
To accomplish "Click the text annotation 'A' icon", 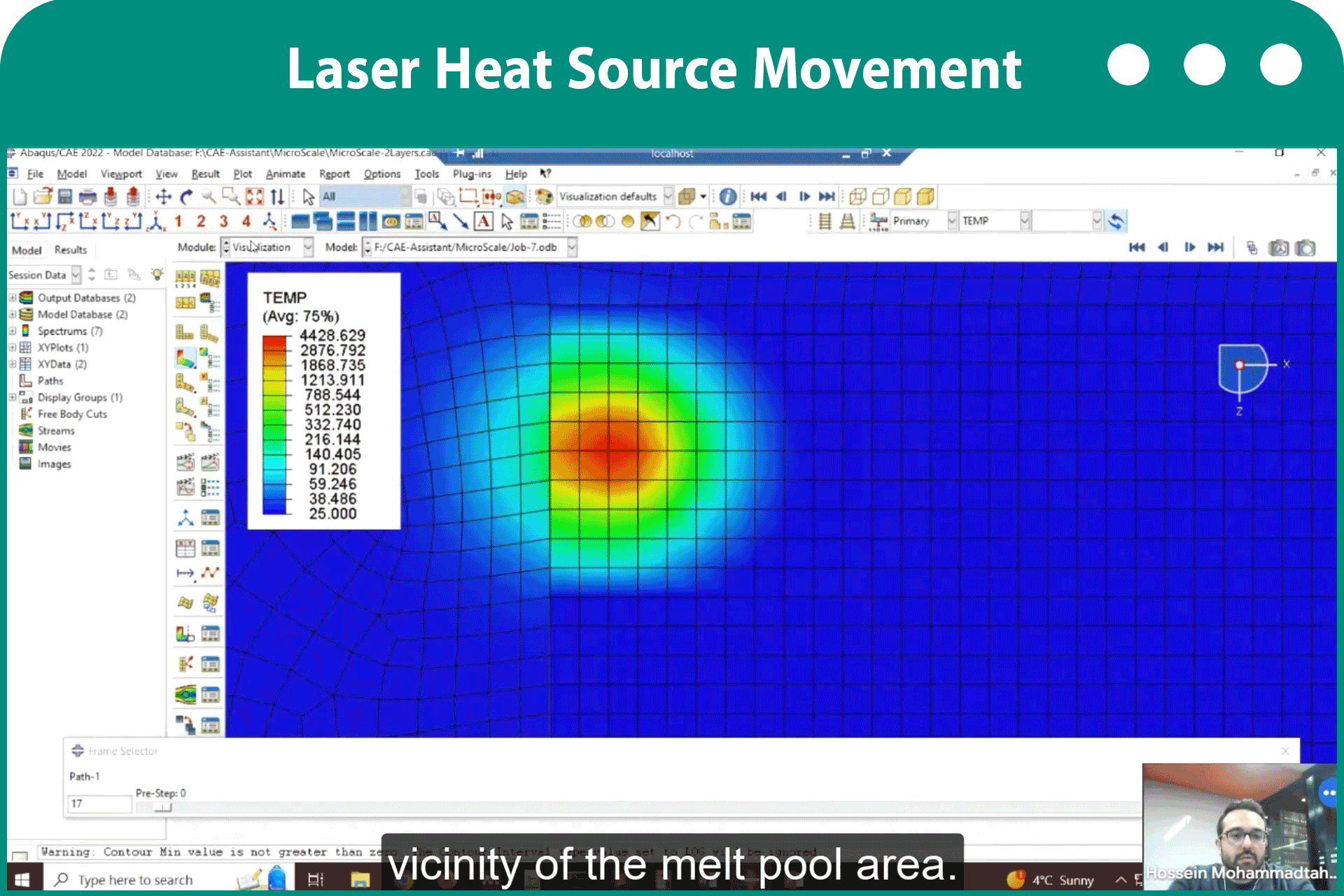I will click(483, 222).
